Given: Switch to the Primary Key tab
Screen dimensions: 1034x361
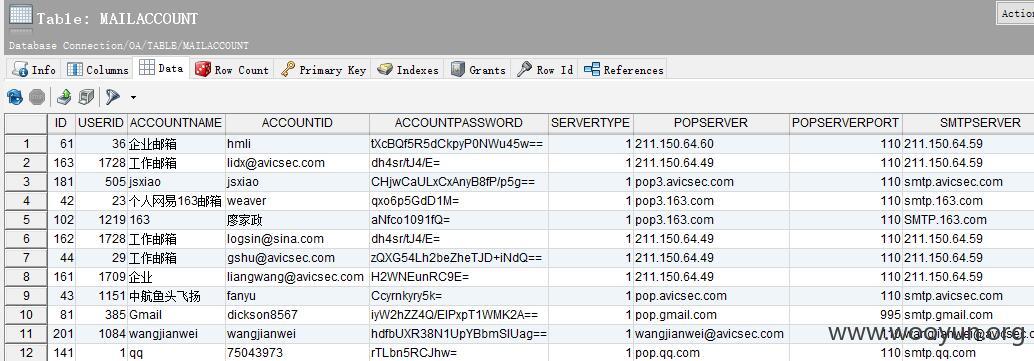Looking at the screenshot, I should (323, 69).
